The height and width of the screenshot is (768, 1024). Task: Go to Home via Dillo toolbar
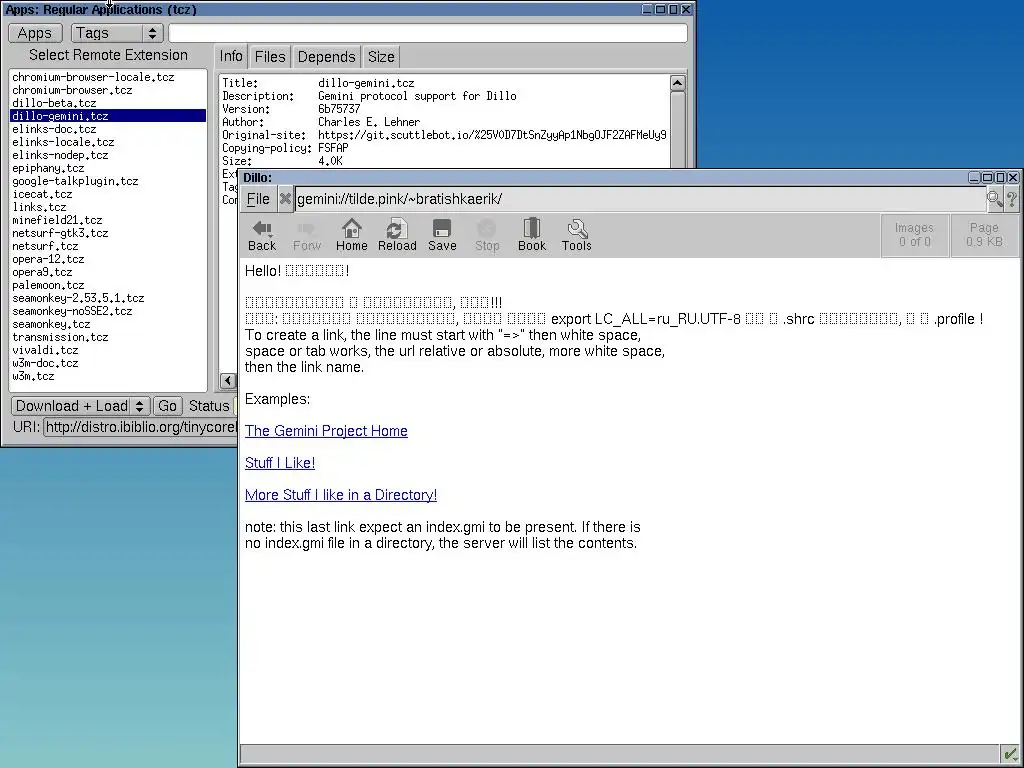(x=351, y=235)
